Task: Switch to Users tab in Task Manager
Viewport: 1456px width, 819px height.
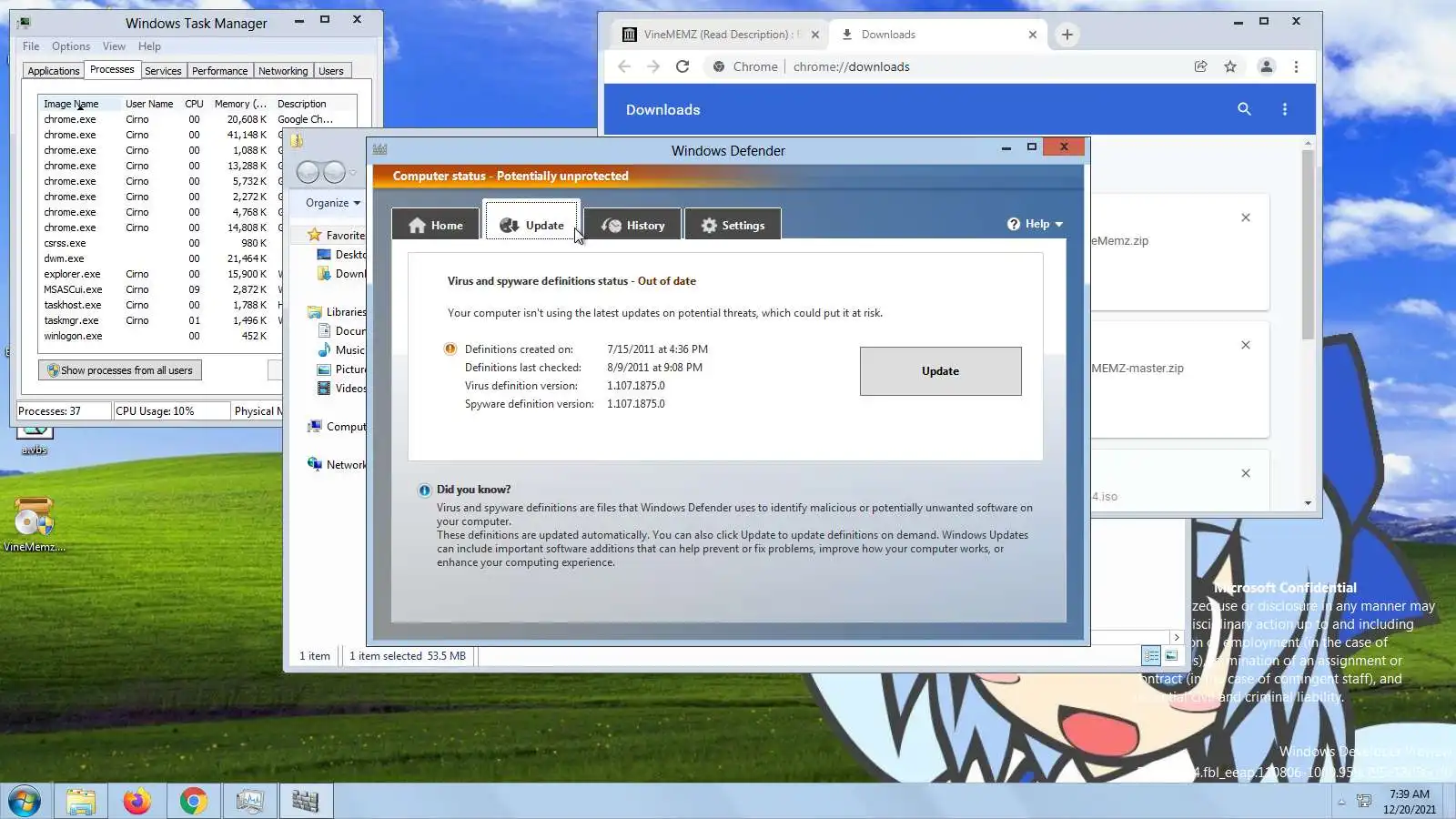Action: 331,71
